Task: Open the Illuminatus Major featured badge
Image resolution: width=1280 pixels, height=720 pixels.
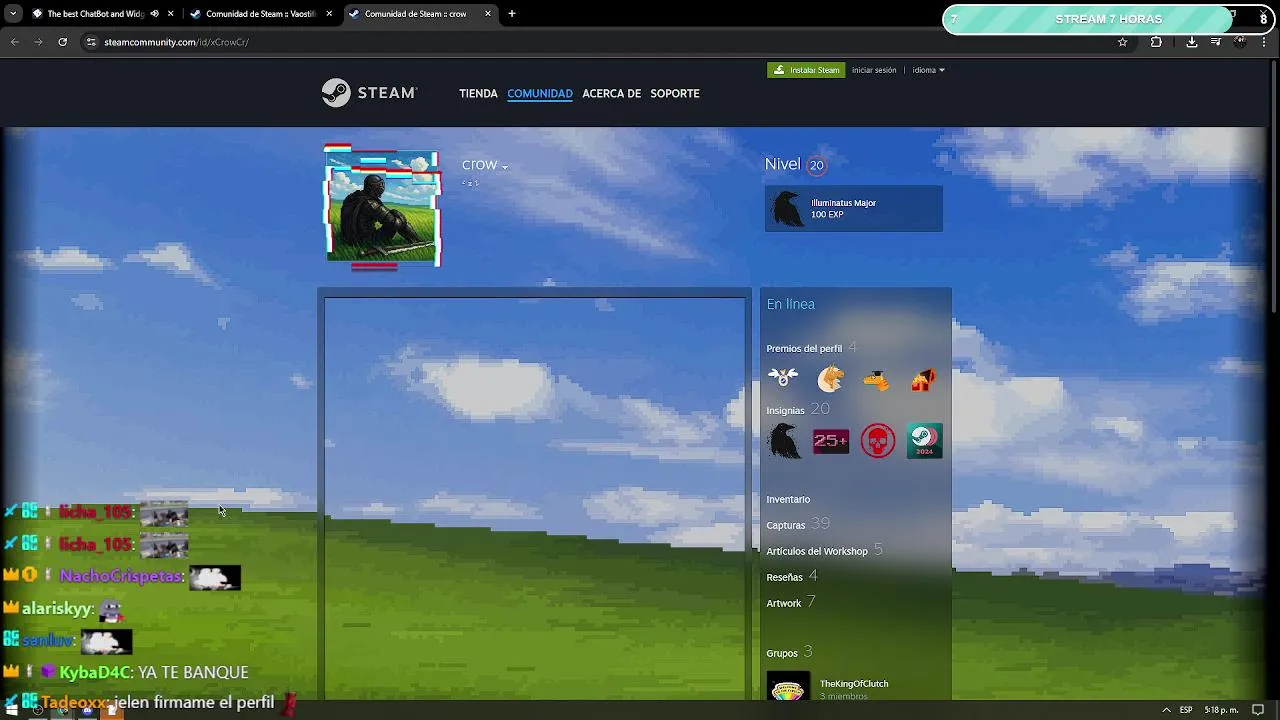Action: tap(853, 208)
